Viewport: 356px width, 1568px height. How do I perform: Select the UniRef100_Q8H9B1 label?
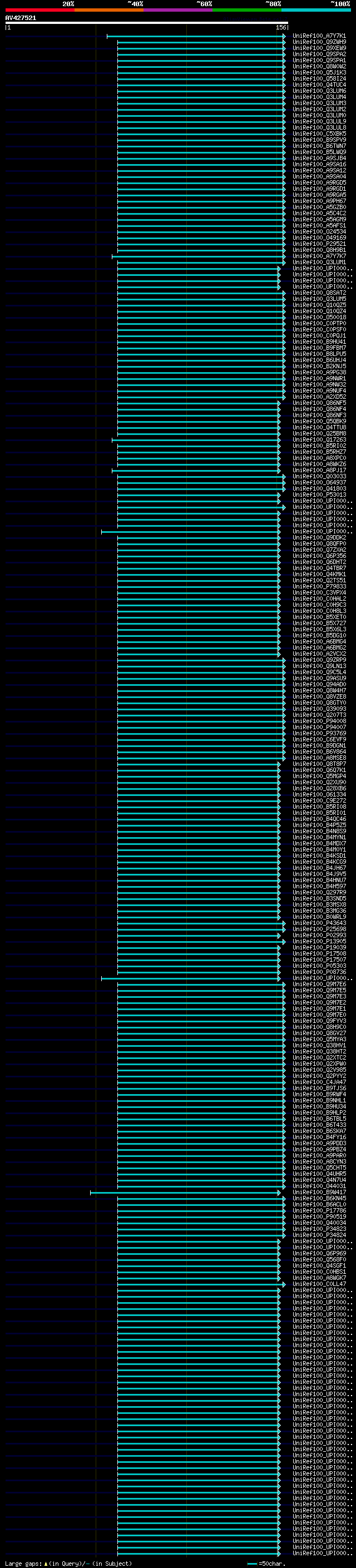tap(319, 250)
